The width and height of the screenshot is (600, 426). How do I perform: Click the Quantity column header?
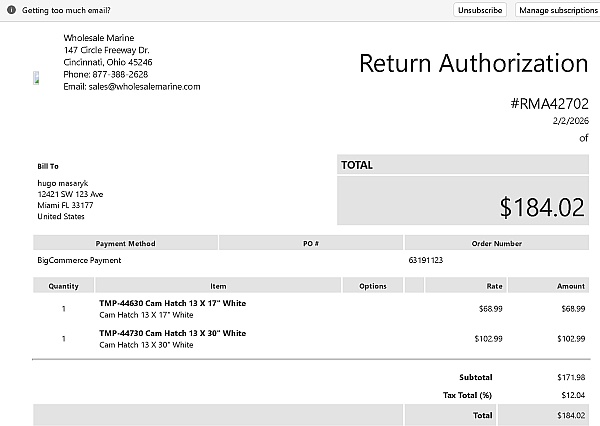(x=63, y=286)
